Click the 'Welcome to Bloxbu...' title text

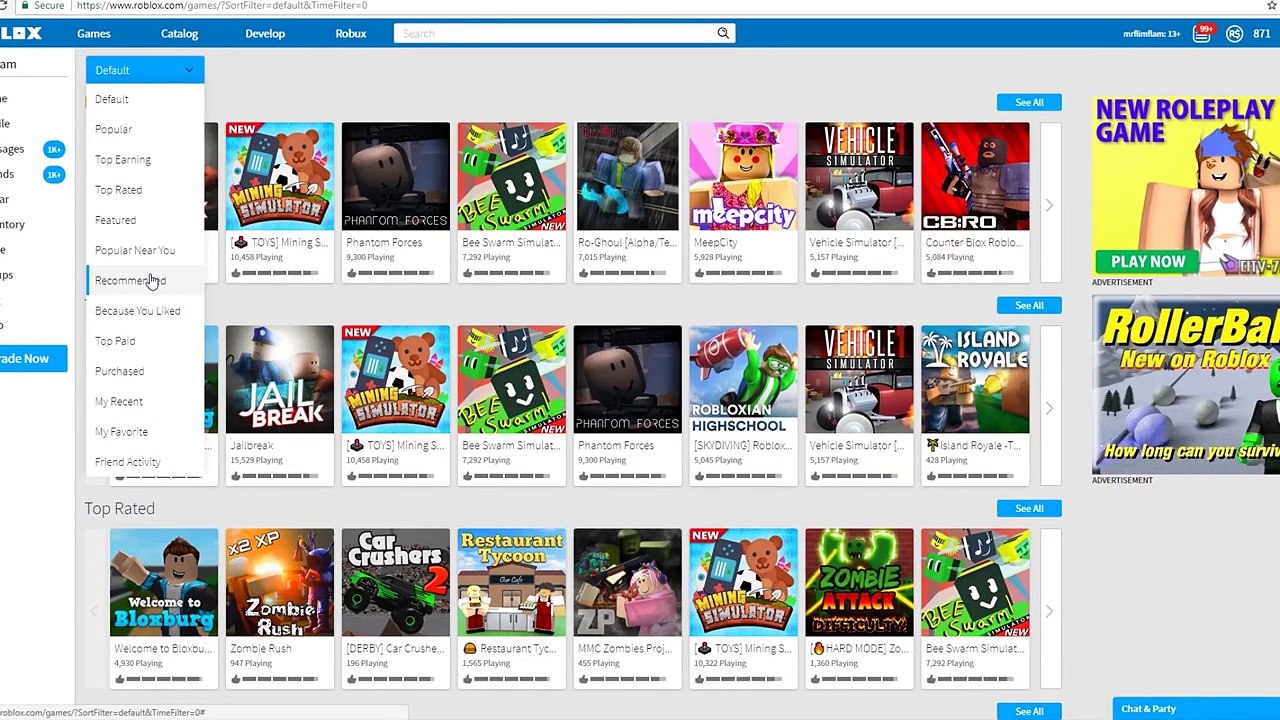coord(163,649)
